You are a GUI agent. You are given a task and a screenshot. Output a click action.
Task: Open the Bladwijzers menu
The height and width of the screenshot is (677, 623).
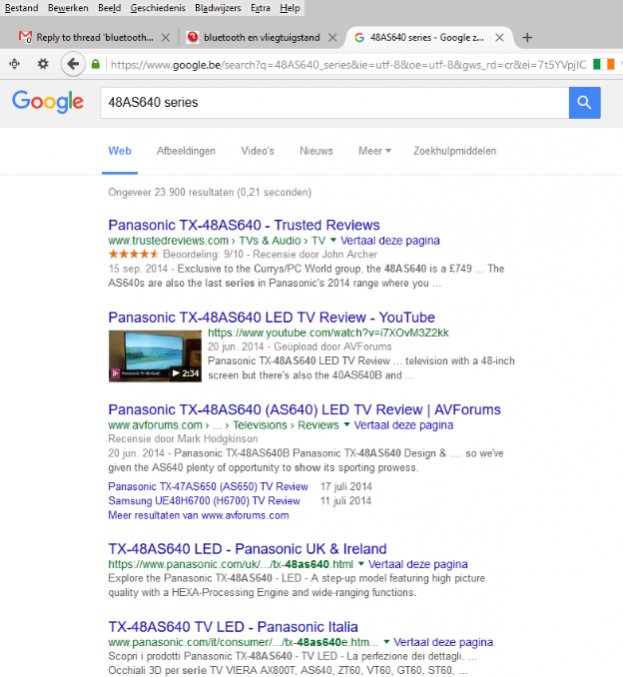coord(218,8)
